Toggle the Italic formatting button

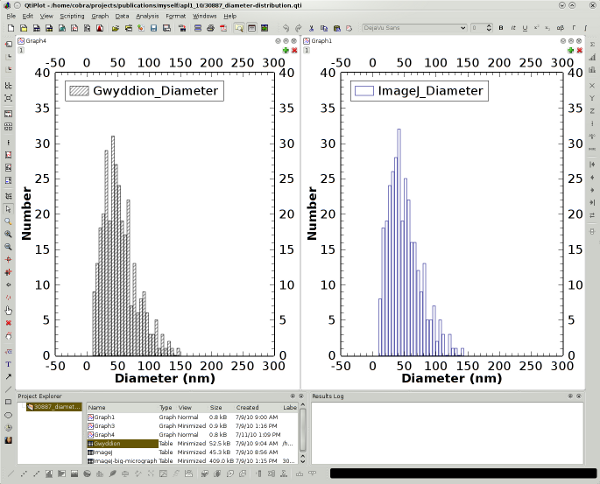point(513,28)
